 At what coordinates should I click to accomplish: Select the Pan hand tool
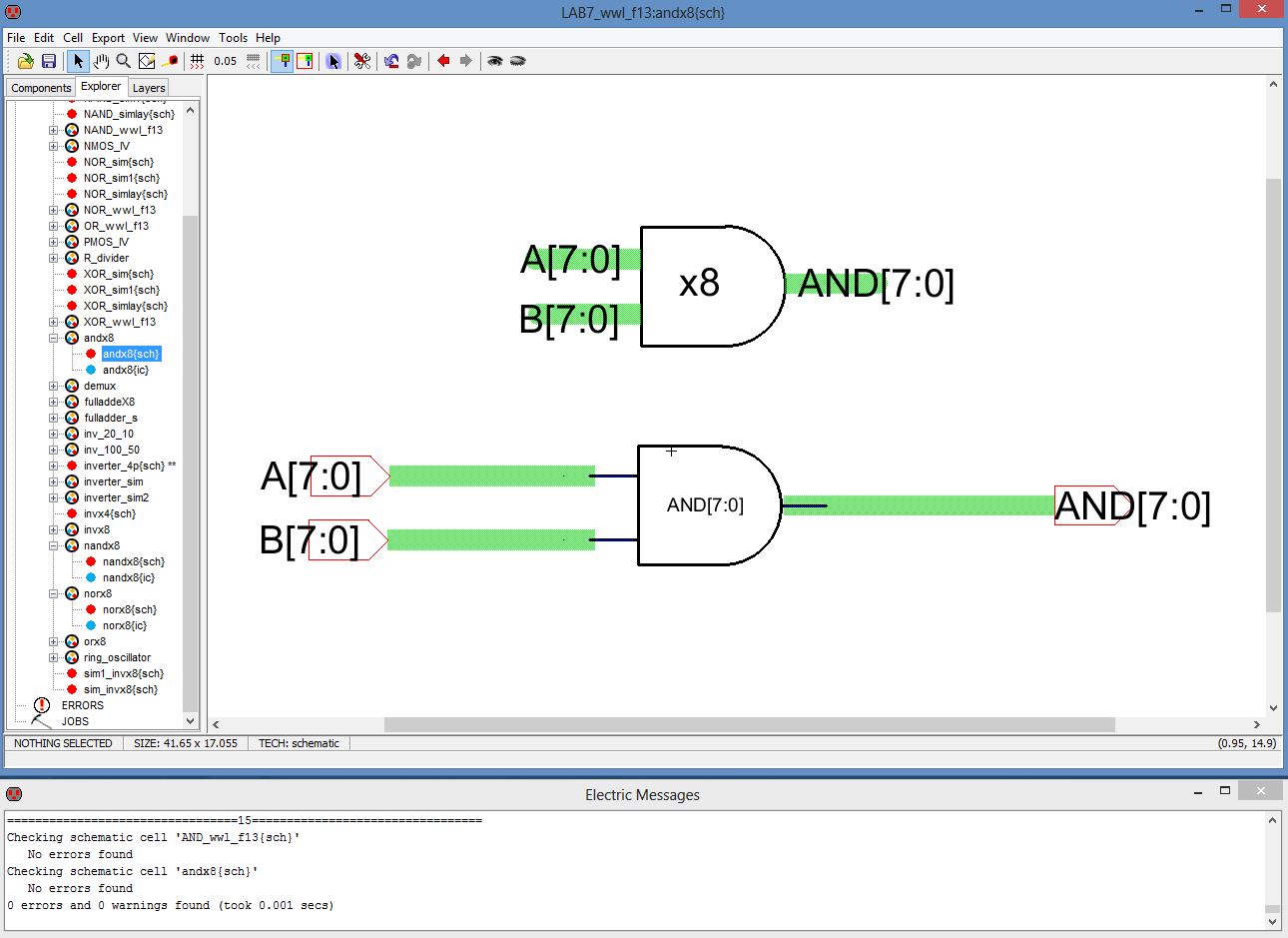tap(101, 61)
